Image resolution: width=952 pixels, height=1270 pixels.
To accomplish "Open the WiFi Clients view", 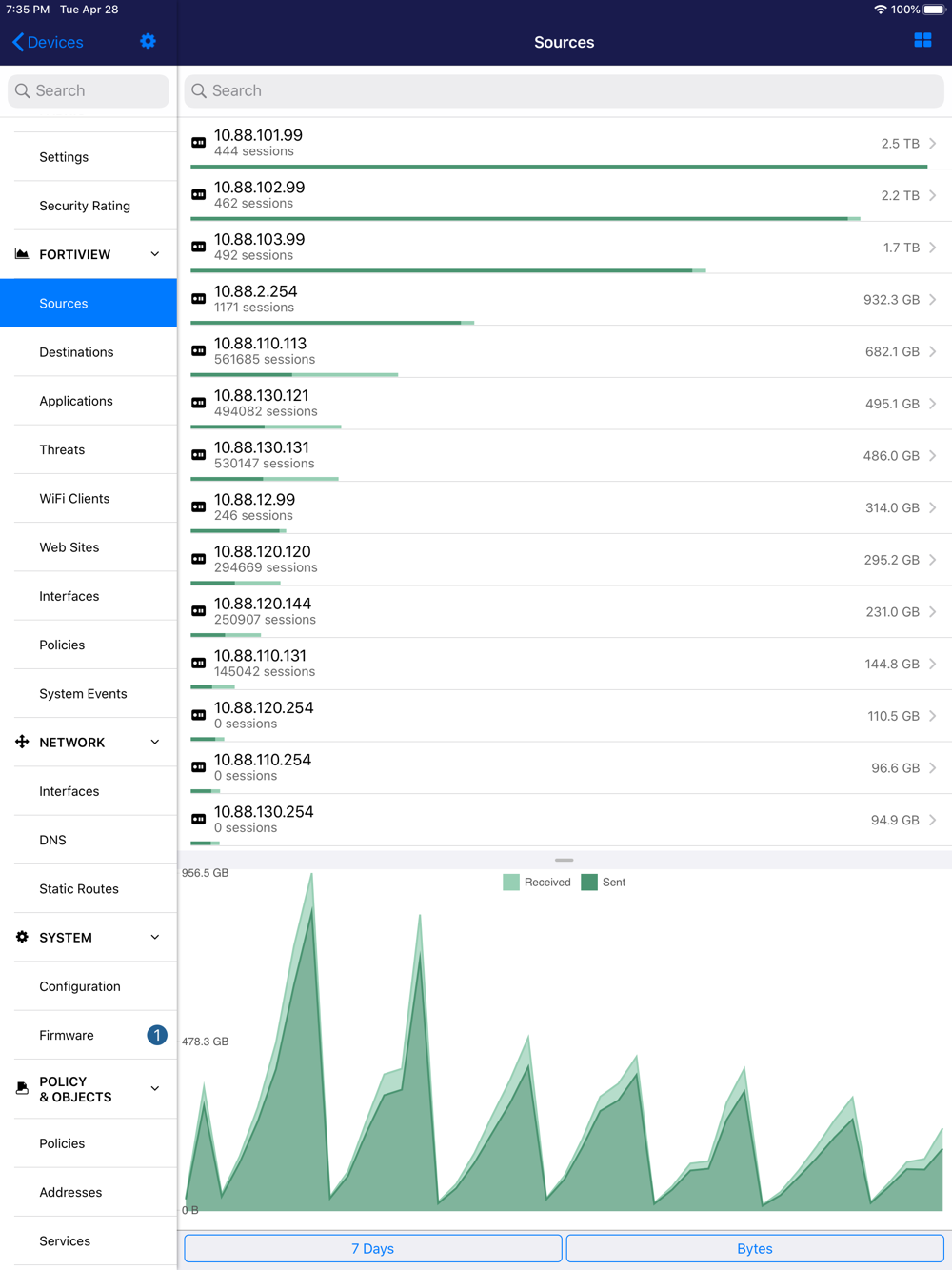I will click(x=89, y=498).
